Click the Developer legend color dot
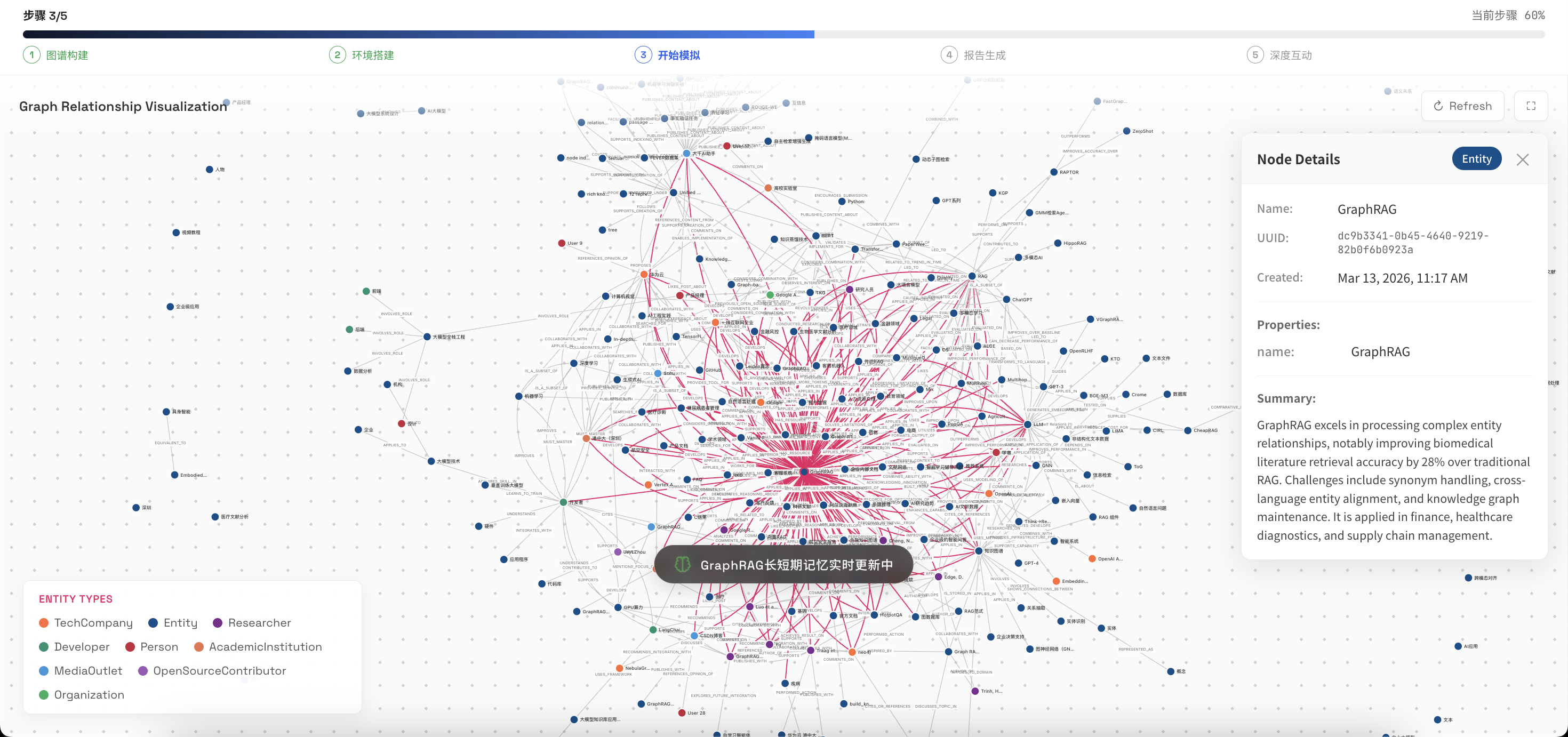Image resolution: width=1568 pixels, height=737 pixels. (x=44, y=647)
